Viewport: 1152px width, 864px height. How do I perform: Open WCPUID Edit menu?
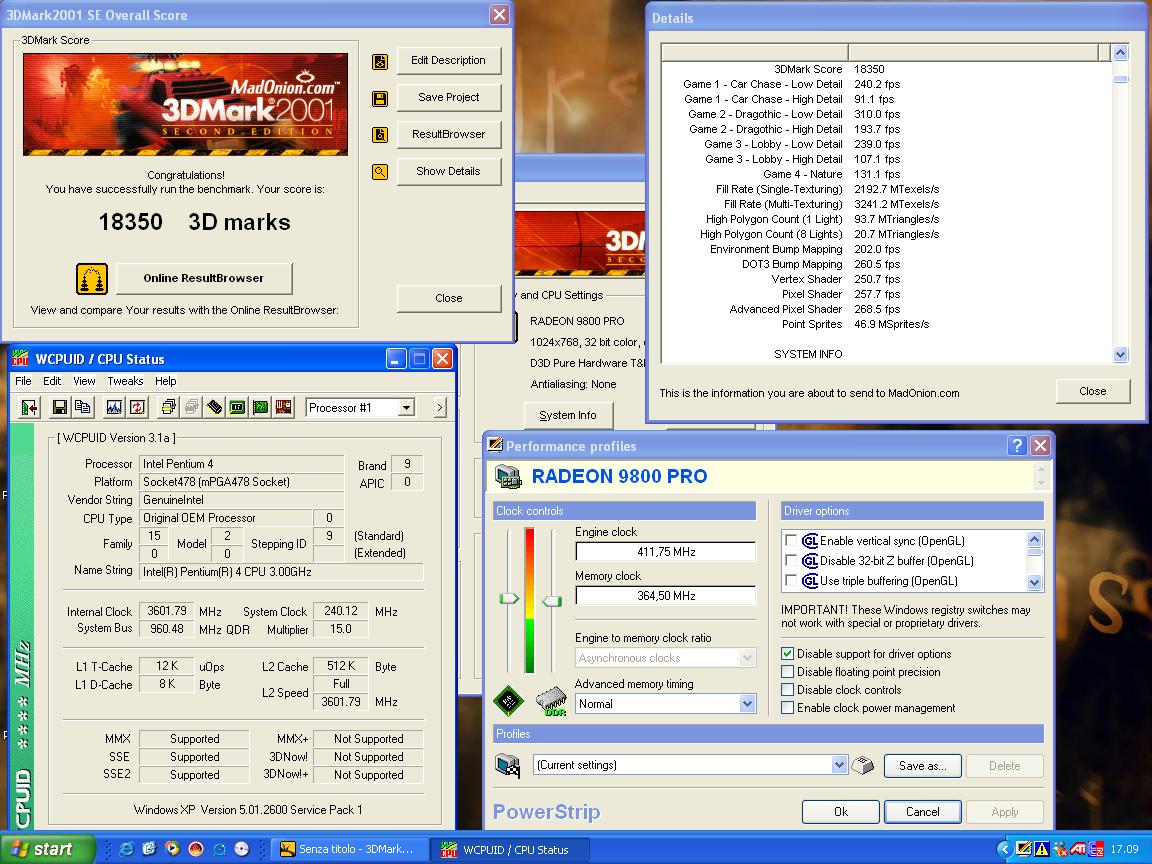coord(52,381)
